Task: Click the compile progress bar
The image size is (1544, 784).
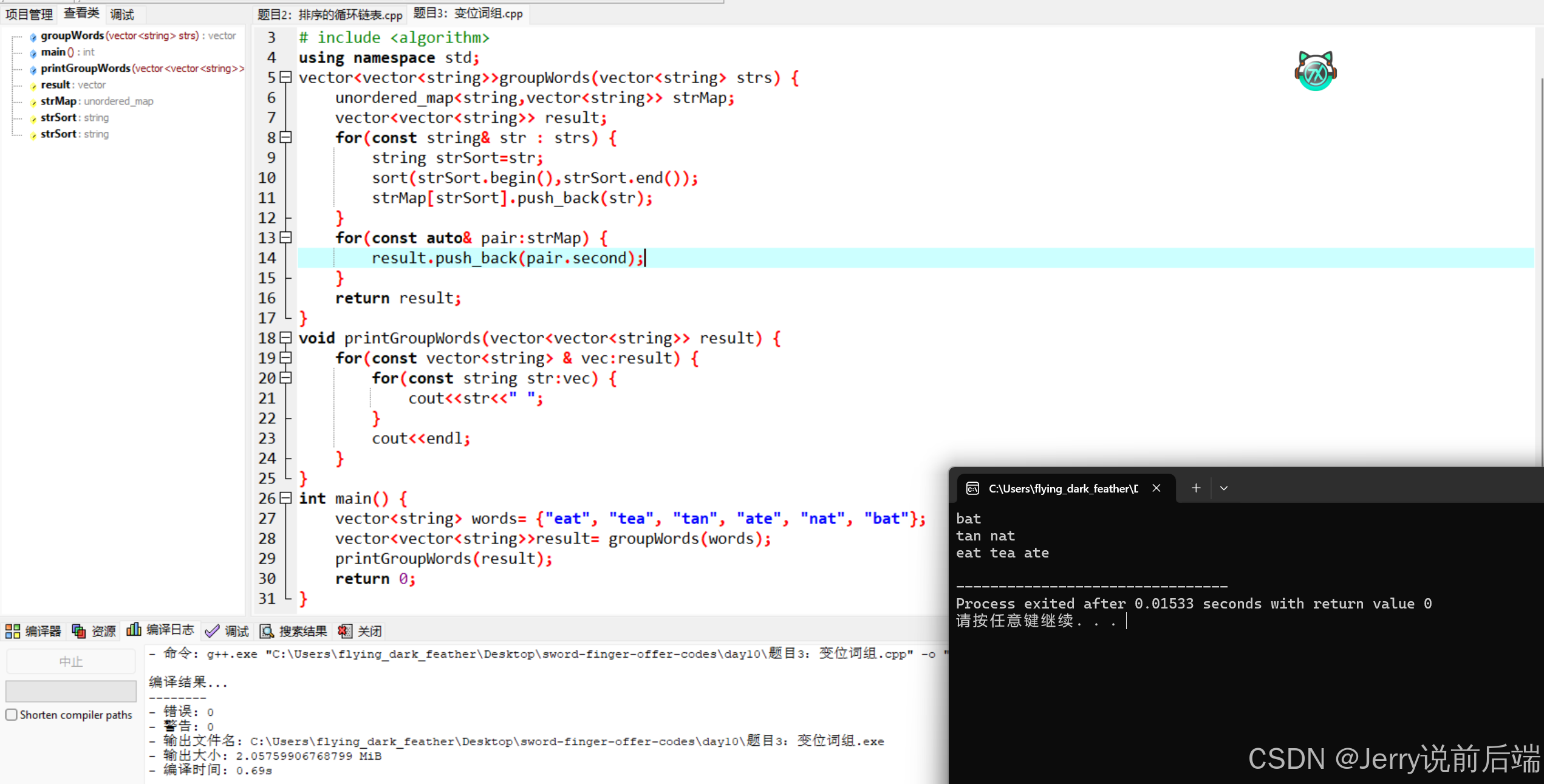Action: click(x=71, y=690)
